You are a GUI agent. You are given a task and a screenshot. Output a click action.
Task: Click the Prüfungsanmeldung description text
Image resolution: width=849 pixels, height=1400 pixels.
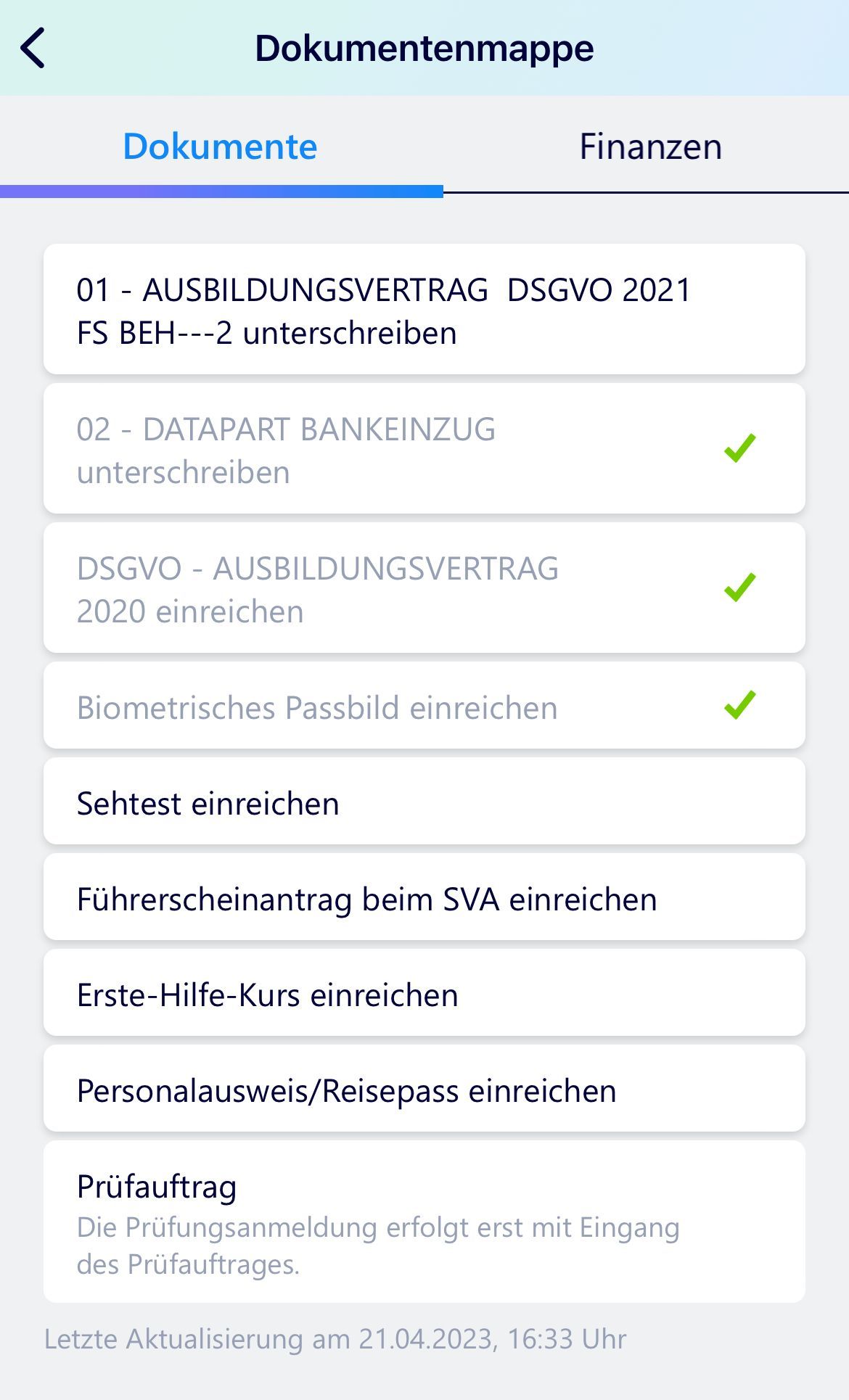(x=377, y=1245)
